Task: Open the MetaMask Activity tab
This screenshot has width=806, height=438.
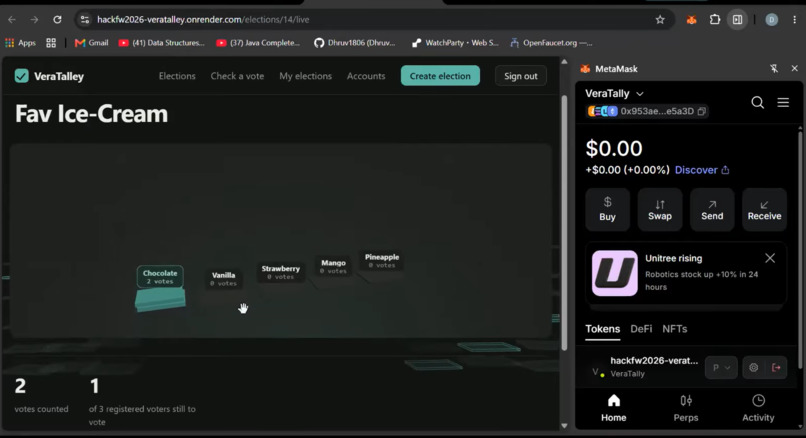Action: point(758,408)
